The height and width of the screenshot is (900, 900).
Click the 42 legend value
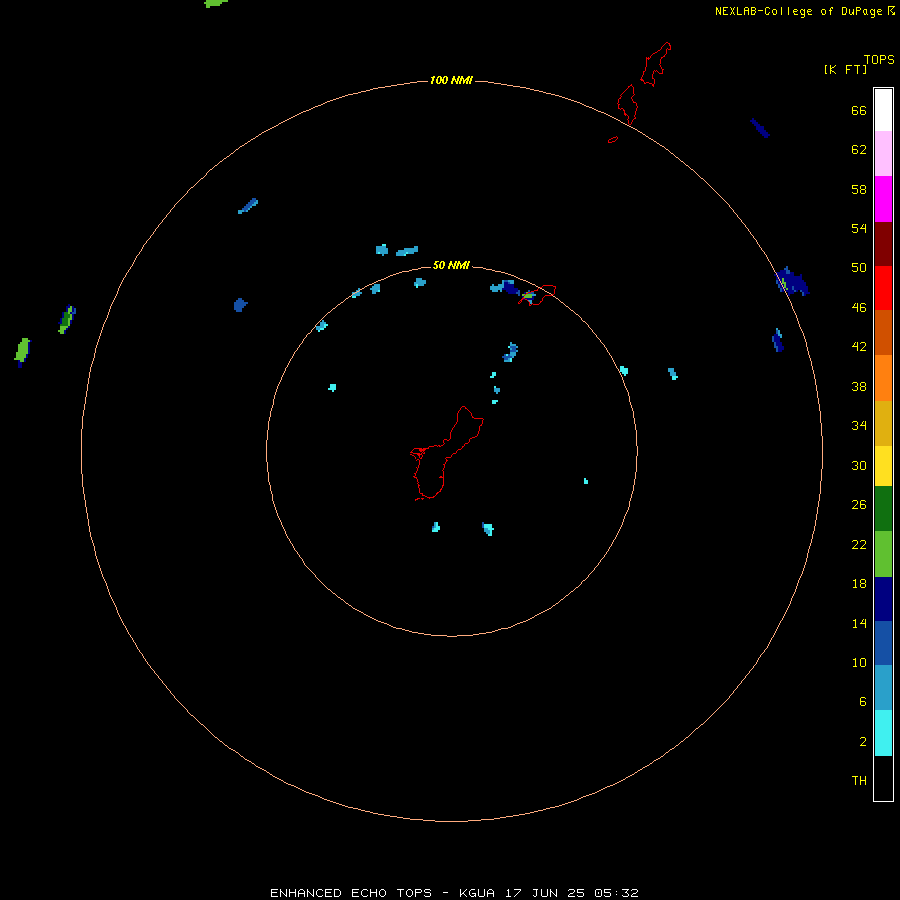[x=859, y=347]
